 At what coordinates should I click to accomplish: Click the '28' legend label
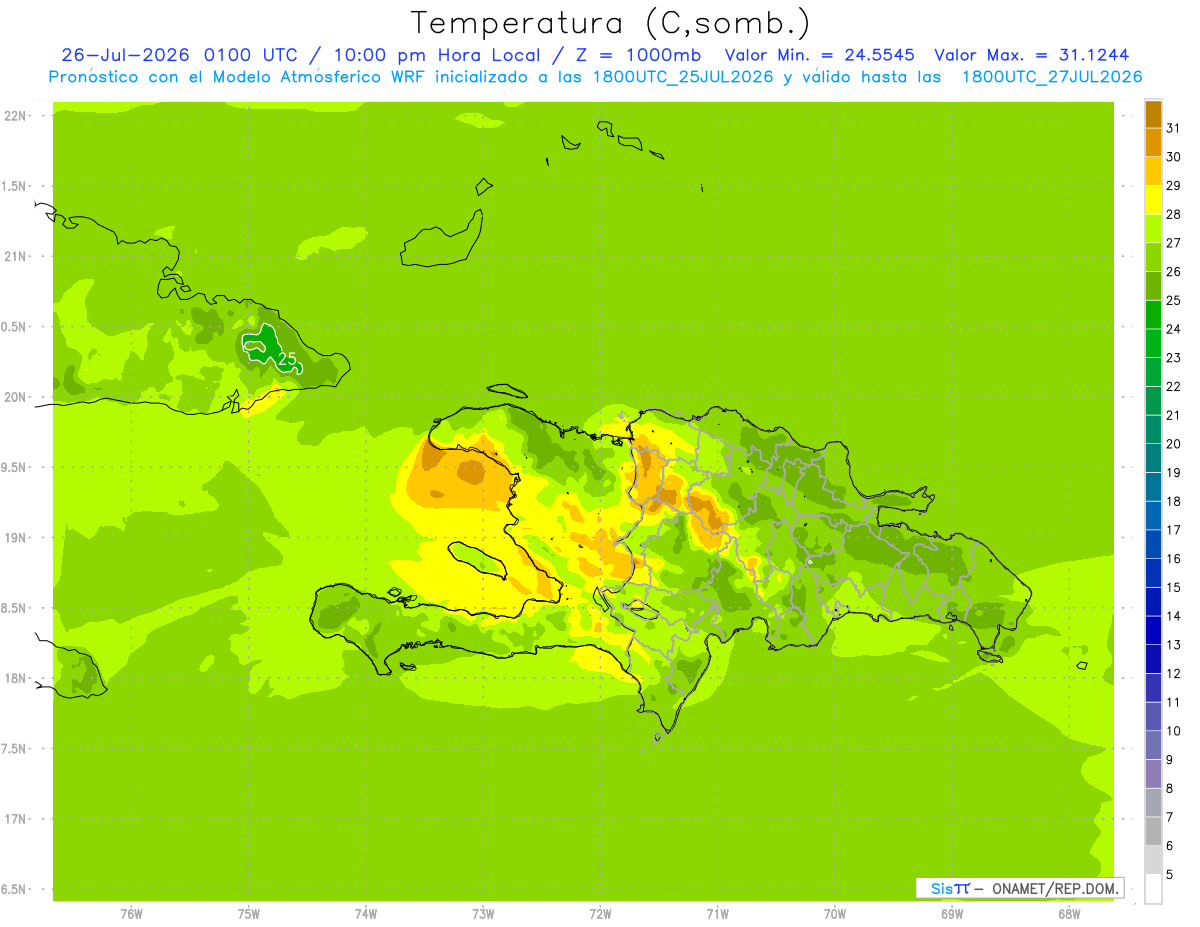1173,214
